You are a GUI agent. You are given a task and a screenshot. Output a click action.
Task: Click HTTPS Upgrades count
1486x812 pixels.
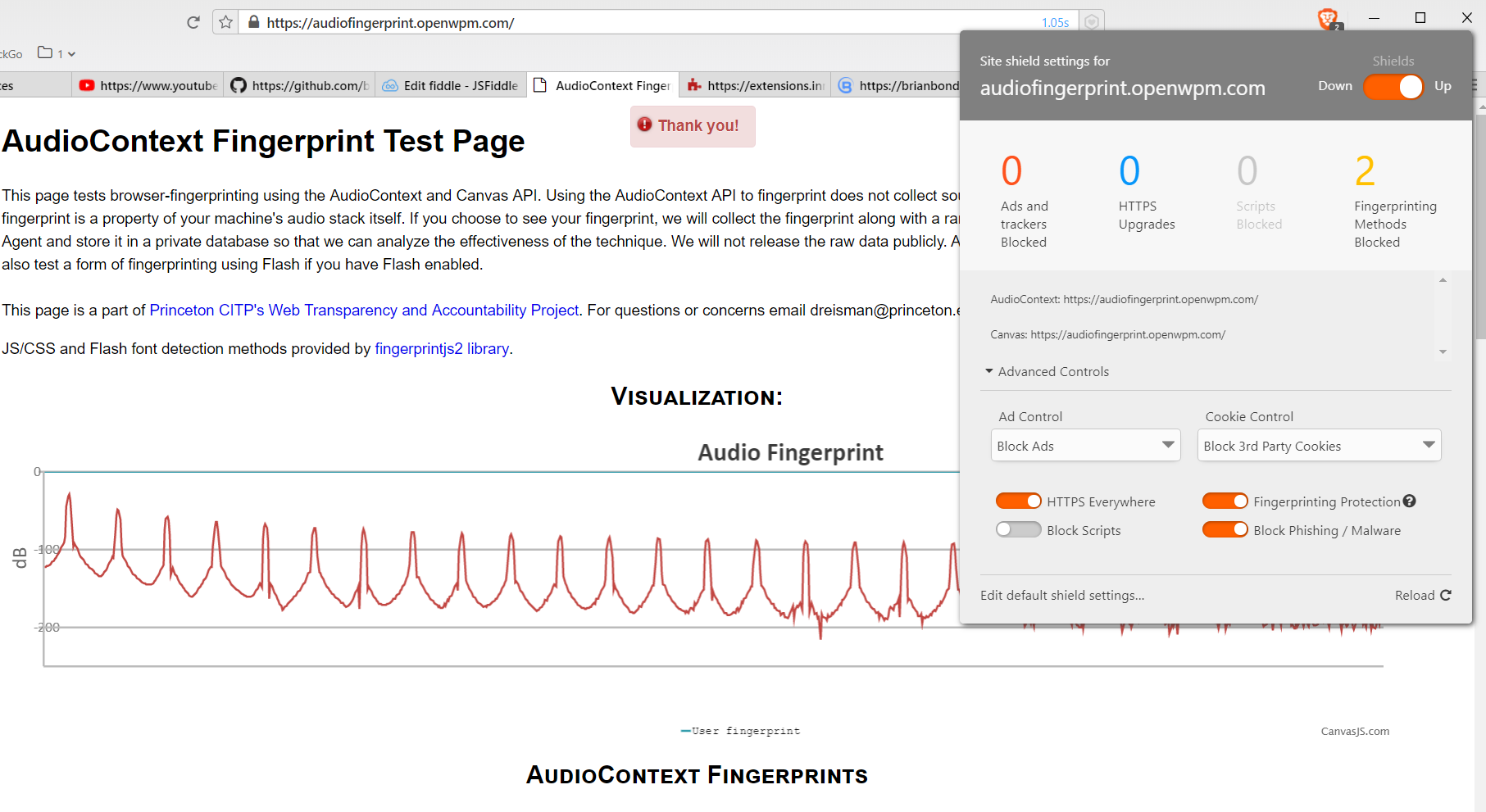1129,171
